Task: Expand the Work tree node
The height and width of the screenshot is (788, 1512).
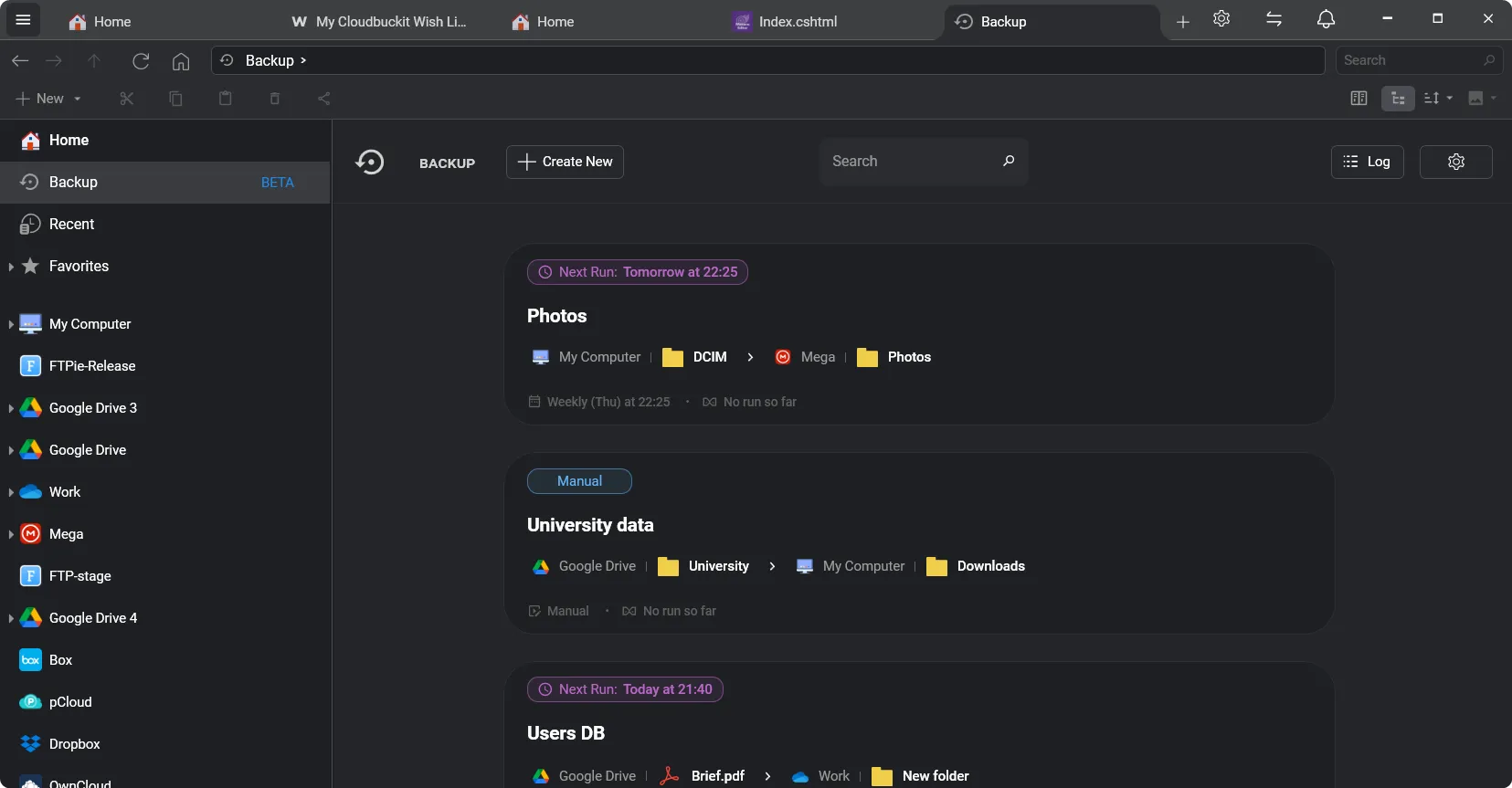Action: click(x=10, y=492)
